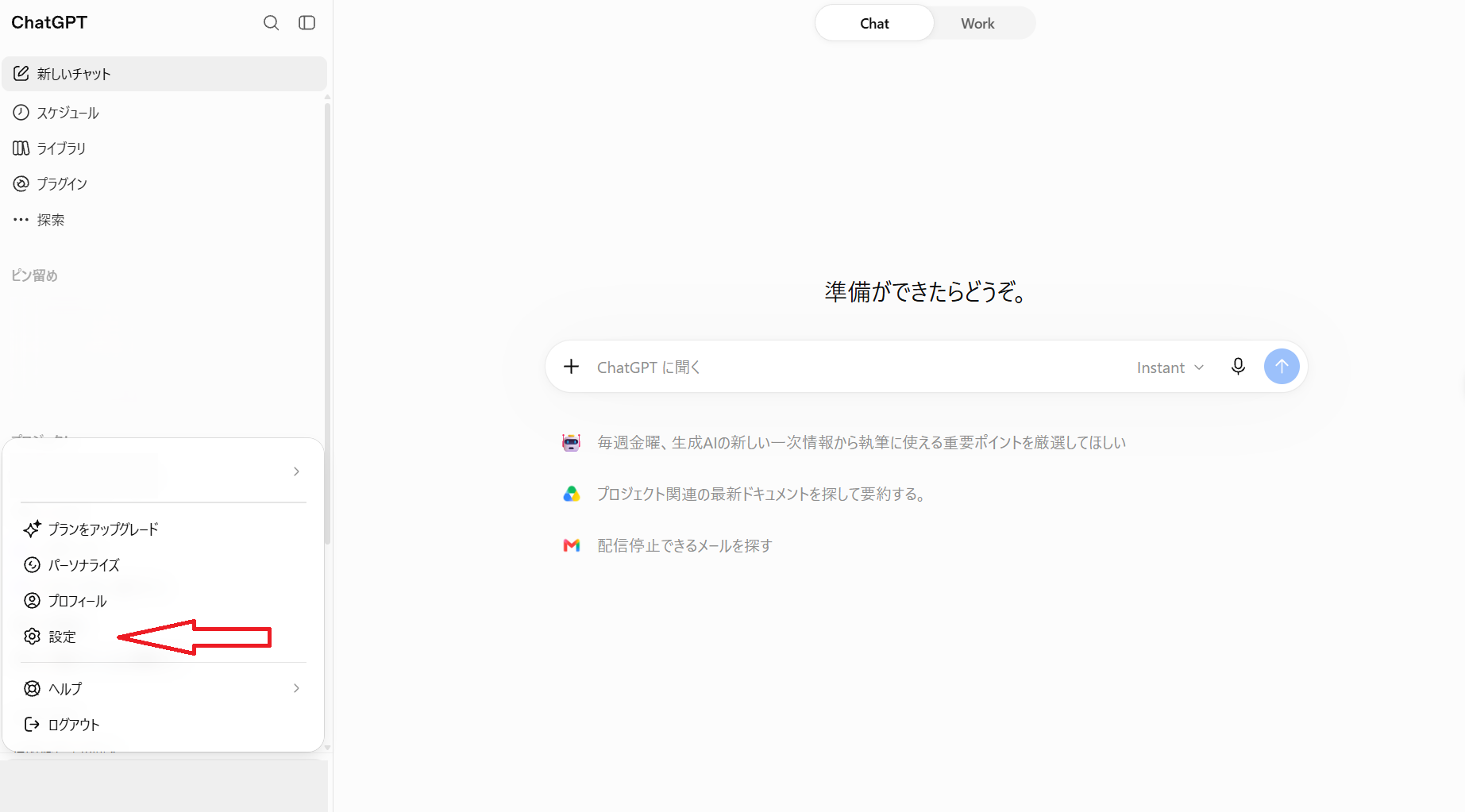Open スケジュール in the sidebar
1465x812 pixels.
point(164,113)
